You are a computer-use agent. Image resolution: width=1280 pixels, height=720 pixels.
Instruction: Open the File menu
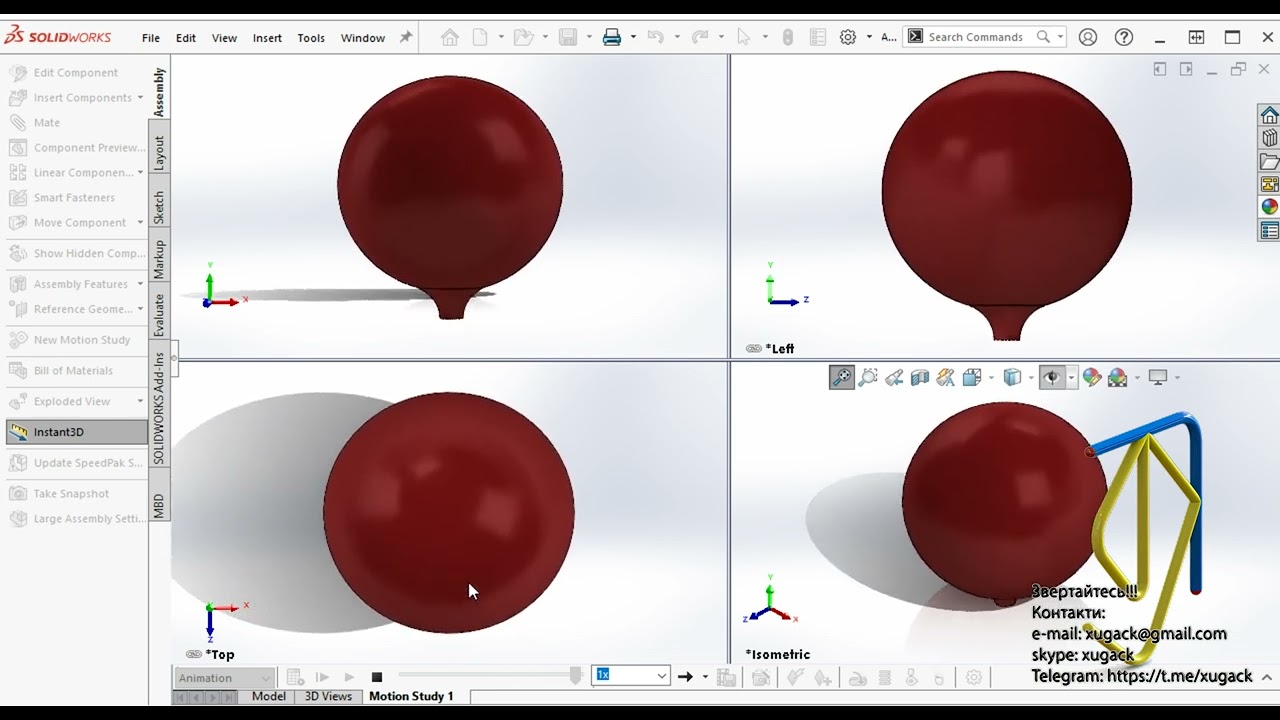(151, 38)
